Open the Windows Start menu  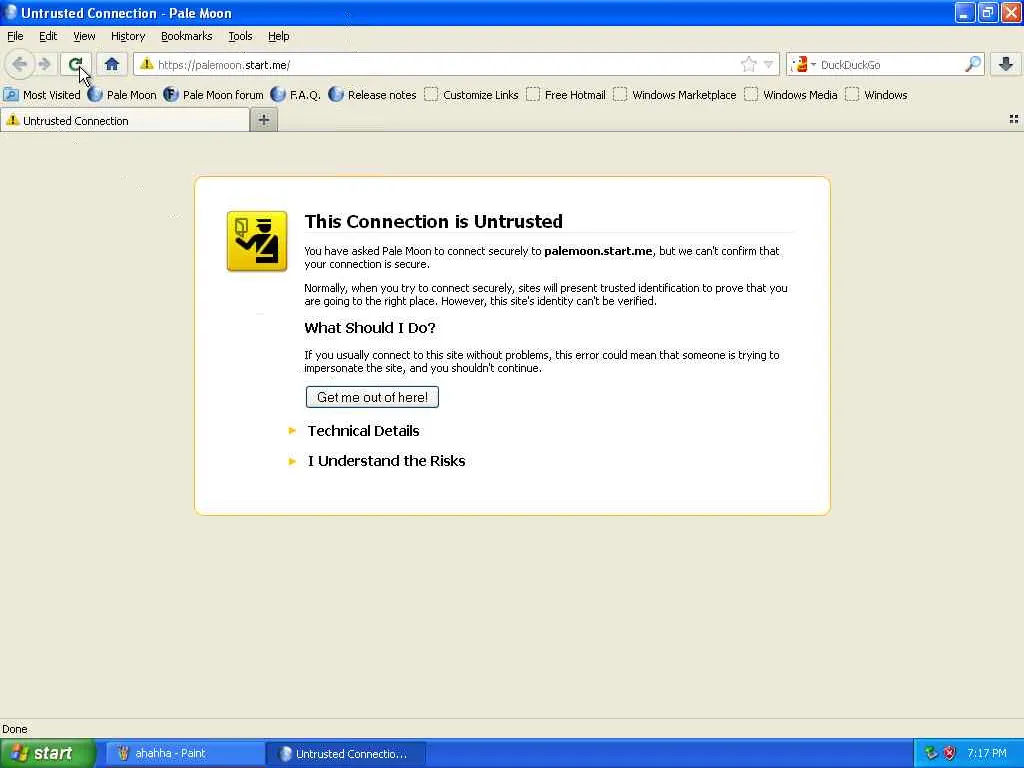click(x=48, y=753)
